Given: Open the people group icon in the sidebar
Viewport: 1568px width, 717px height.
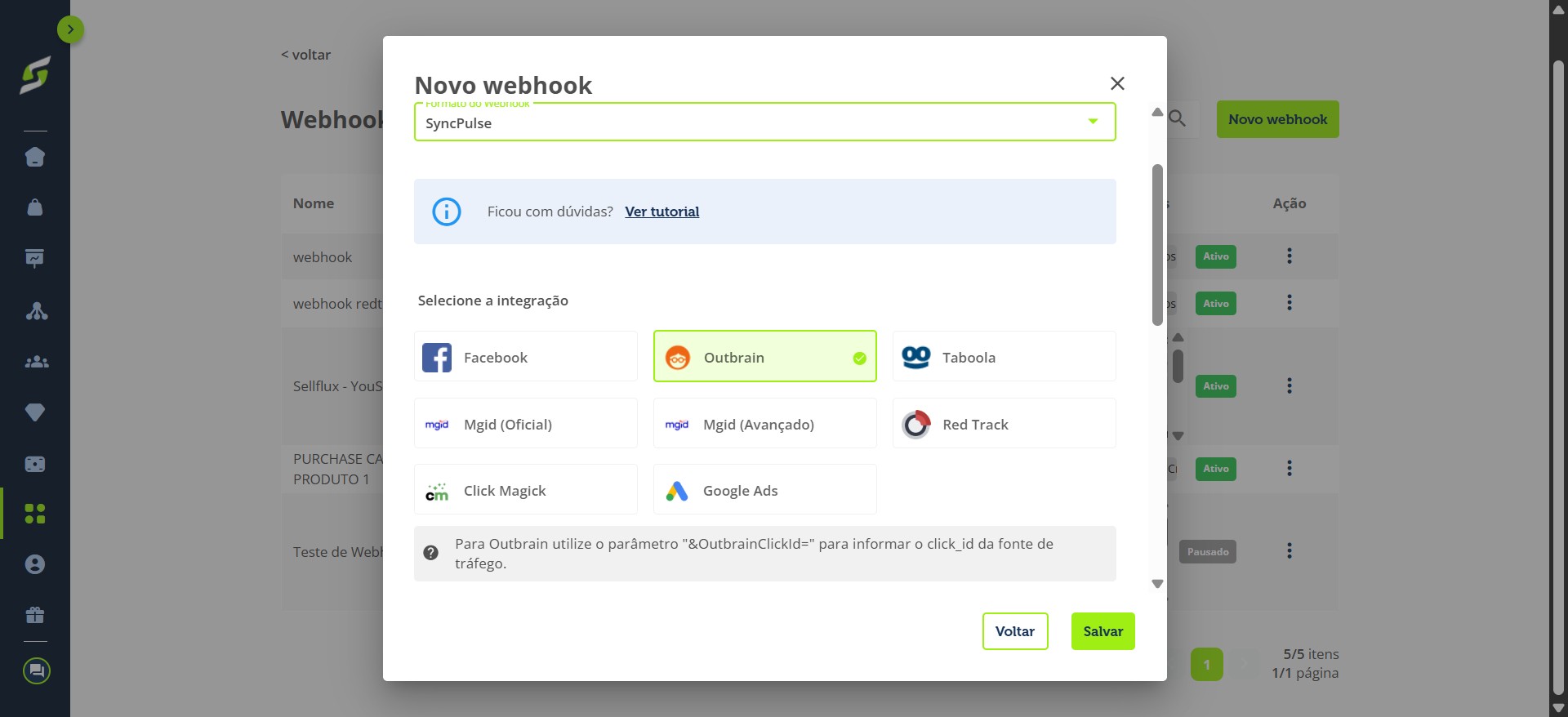Looking at the screenshot, I should 36,362.
